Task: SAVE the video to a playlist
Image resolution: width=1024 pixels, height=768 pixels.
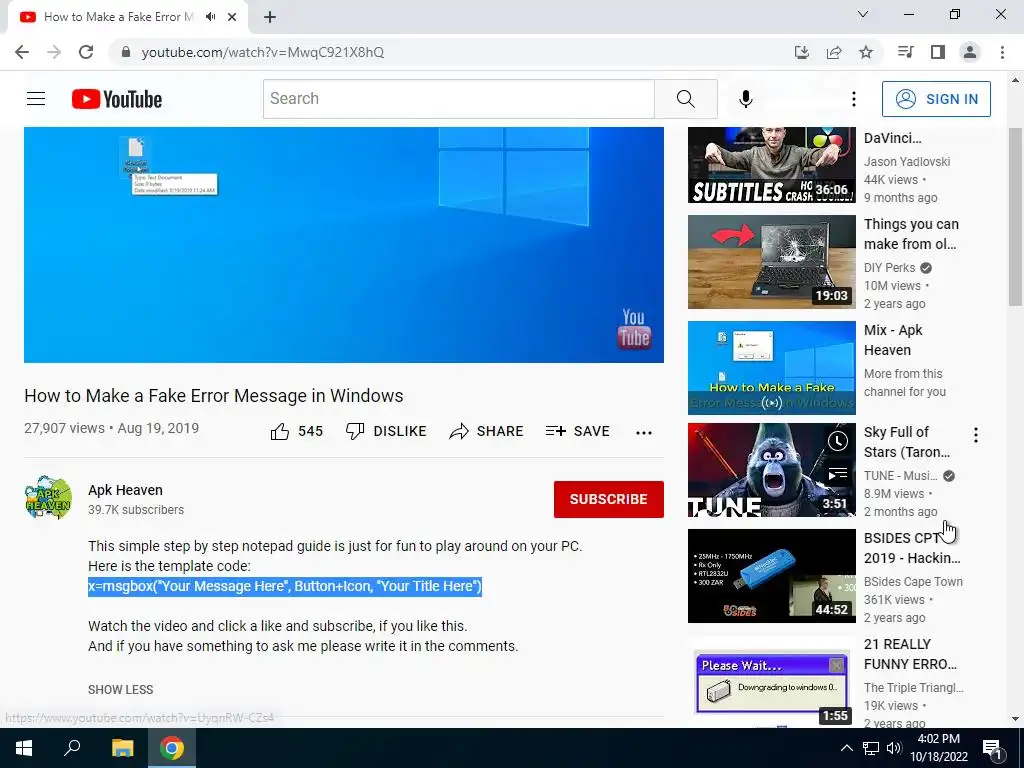Action: [578, 431]
